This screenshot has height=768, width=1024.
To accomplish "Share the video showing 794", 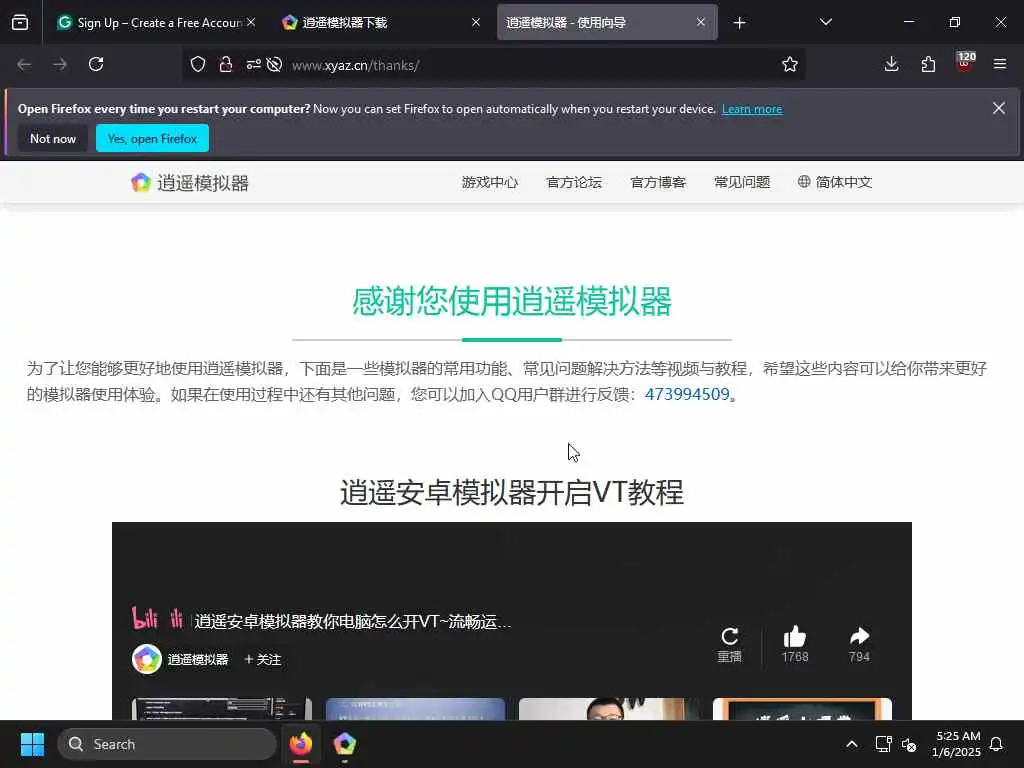I will click(859, 645).
